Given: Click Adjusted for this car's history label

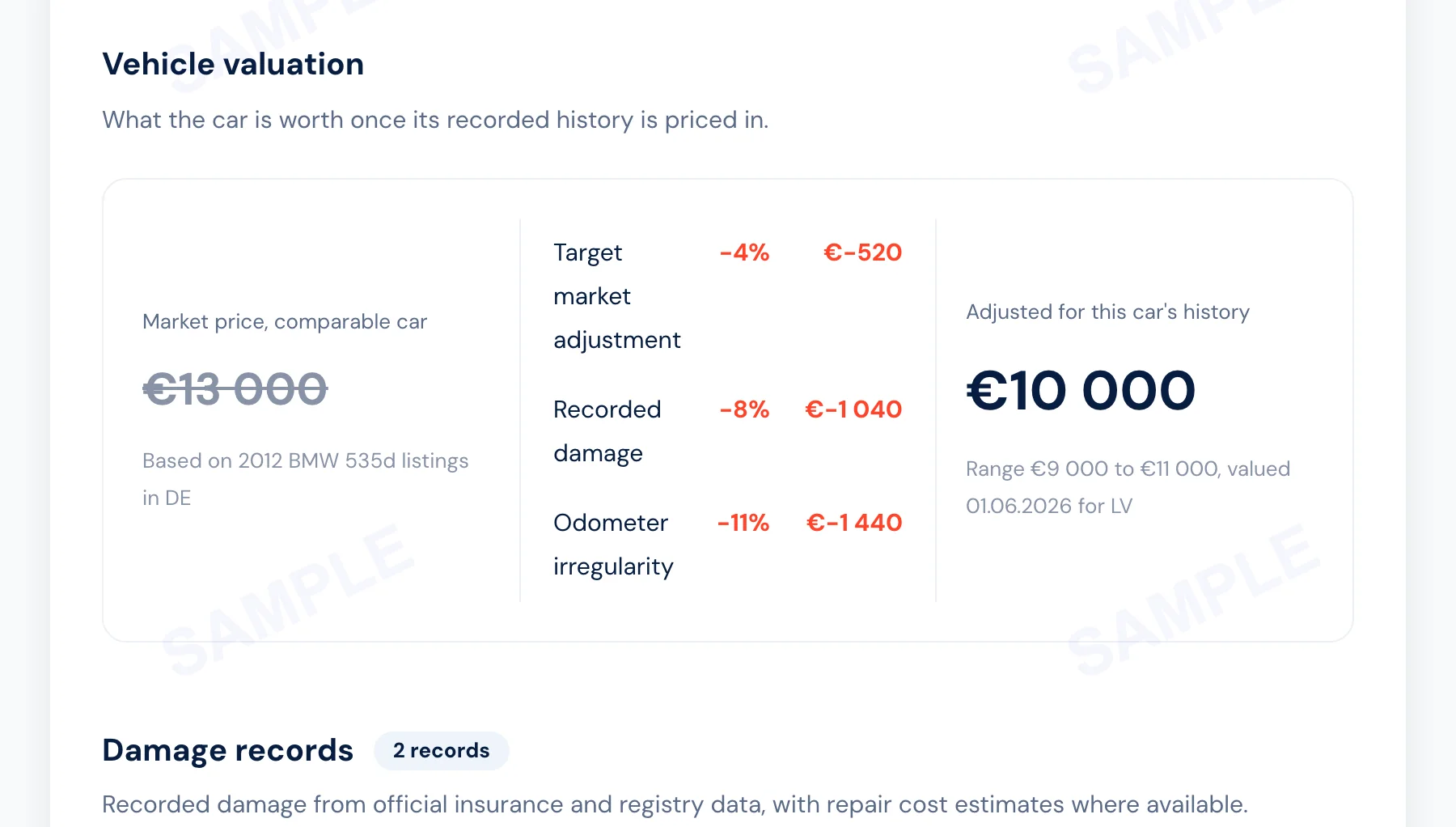Looking at the screenshot, I should 1108,312.
